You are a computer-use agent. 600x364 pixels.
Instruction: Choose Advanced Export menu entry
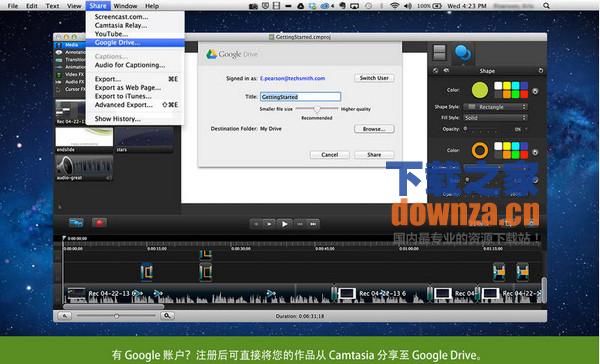point(135,105)
